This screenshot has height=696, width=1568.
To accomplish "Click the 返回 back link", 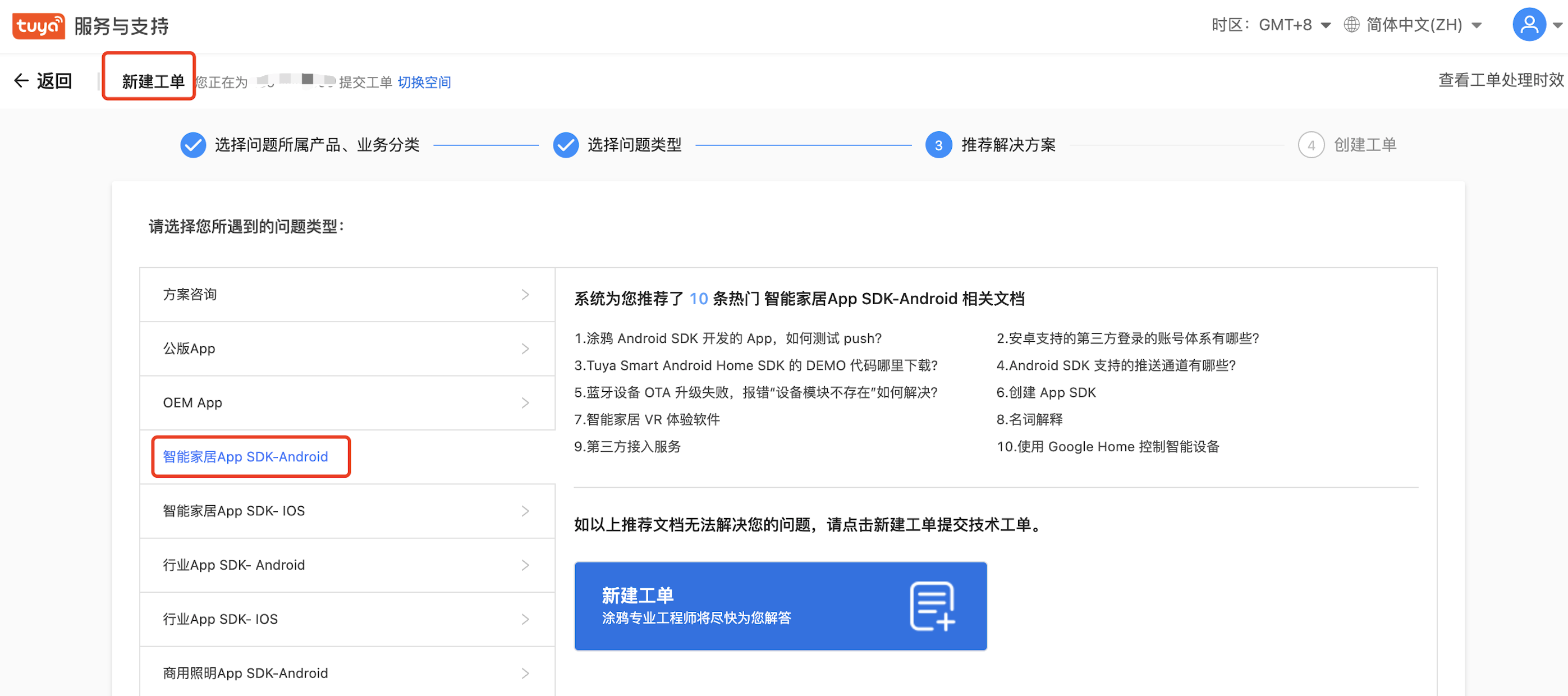I will point(54,81).
